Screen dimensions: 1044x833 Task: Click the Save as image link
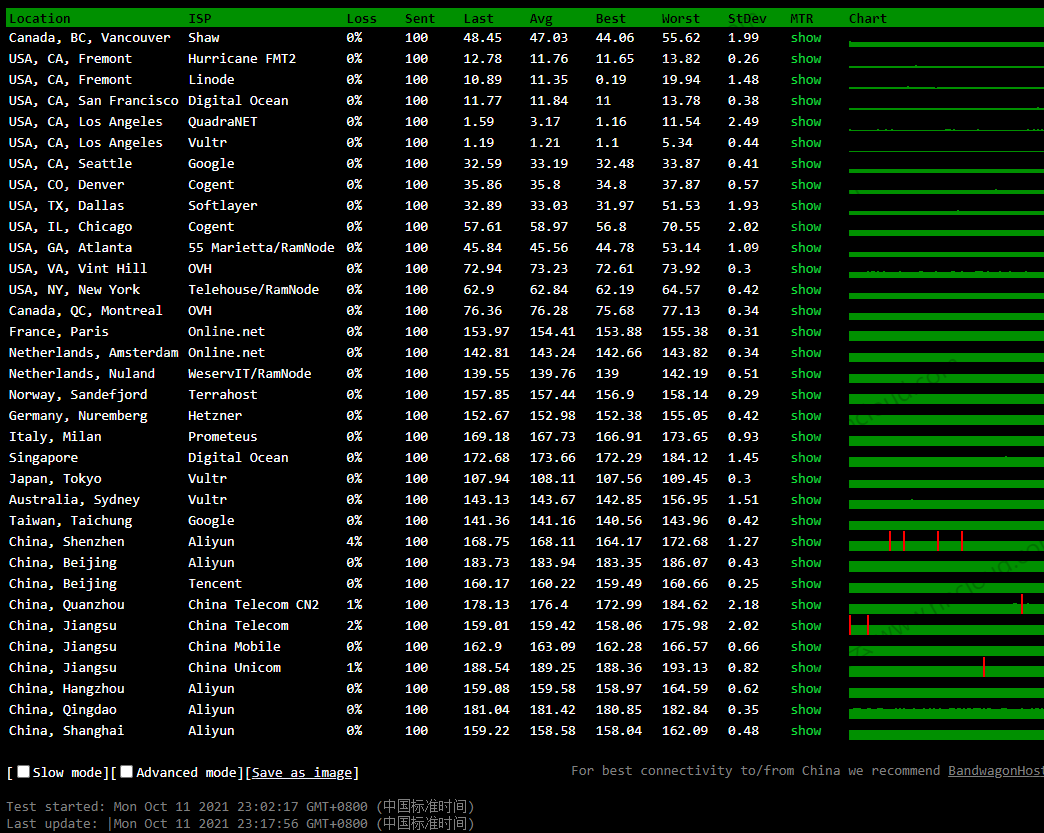point(302,772)
